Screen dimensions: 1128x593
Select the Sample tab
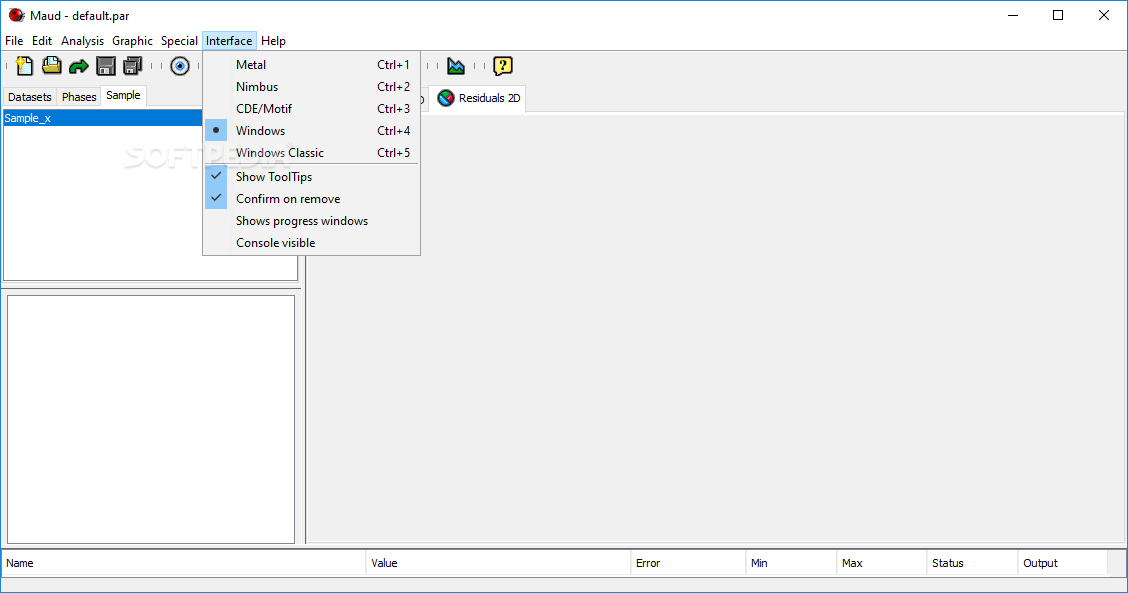[123, 96]
